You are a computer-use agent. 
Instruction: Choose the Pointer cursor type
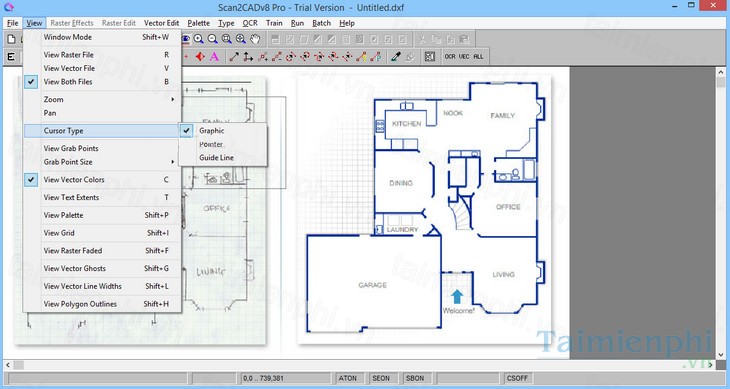[x=223, y=144]
